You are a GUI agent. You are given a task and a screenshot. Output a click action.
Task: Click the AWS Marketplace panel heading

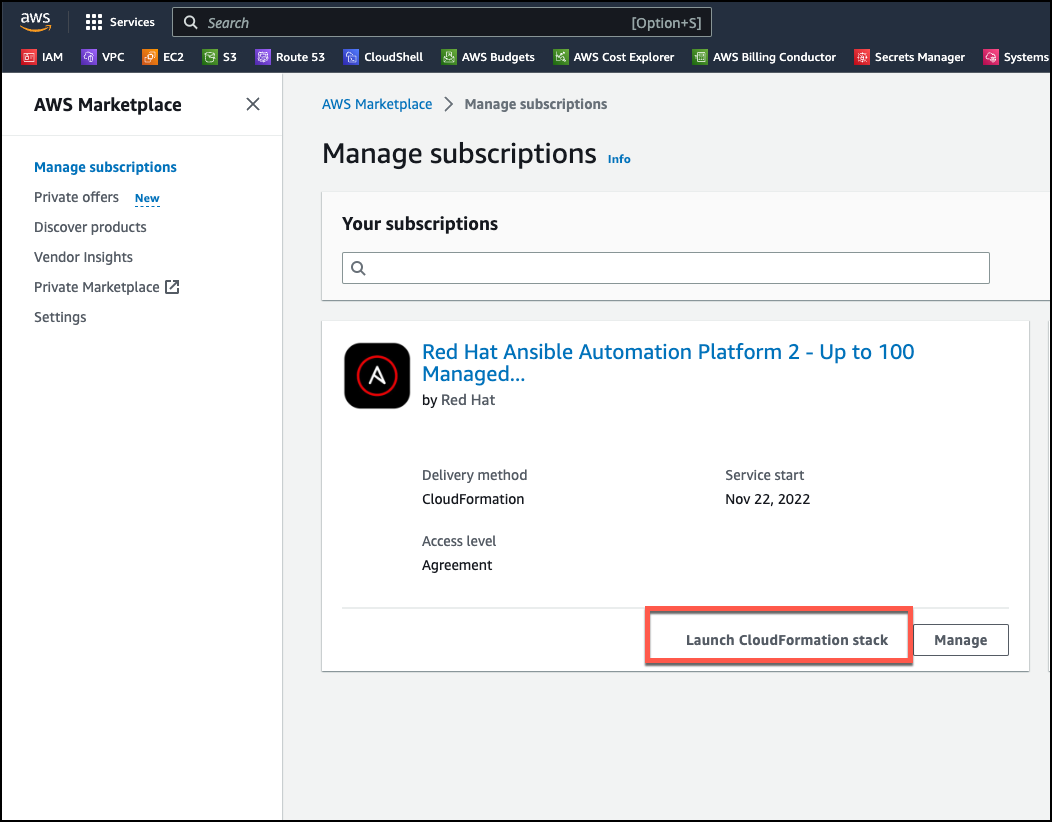(107, 105)
